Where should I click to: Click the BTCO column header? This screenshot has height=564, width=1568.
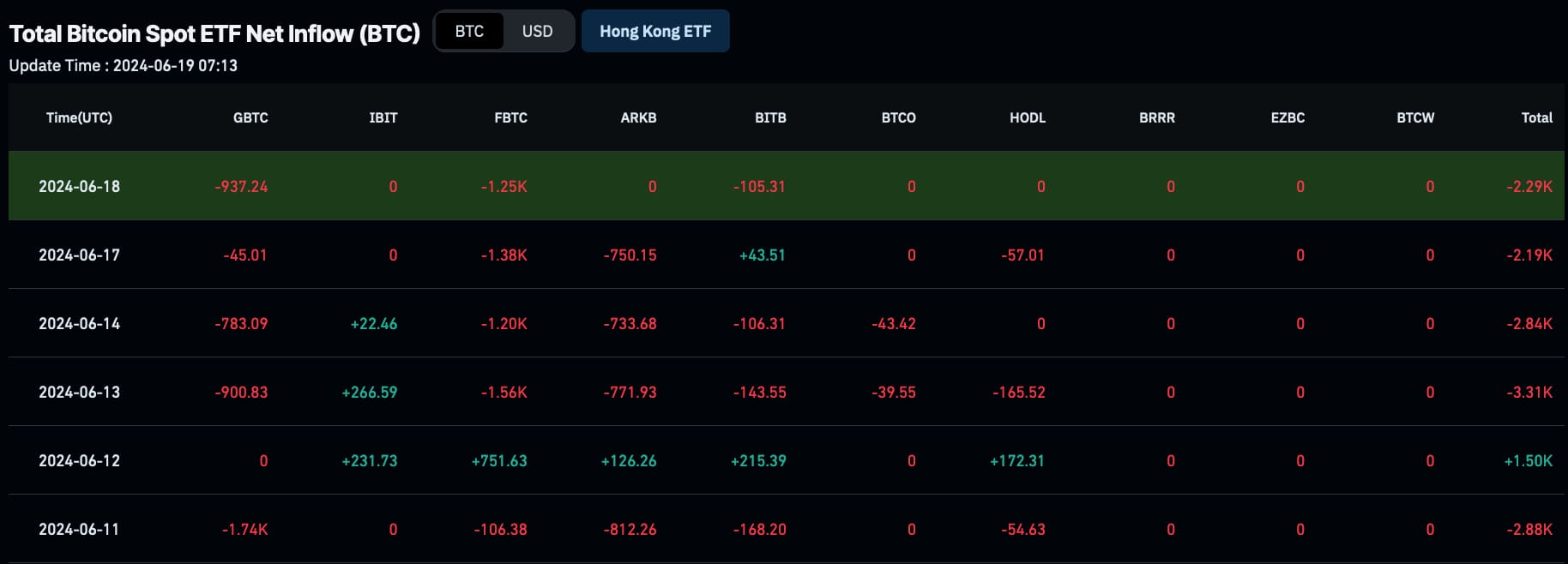coord(898,117)
